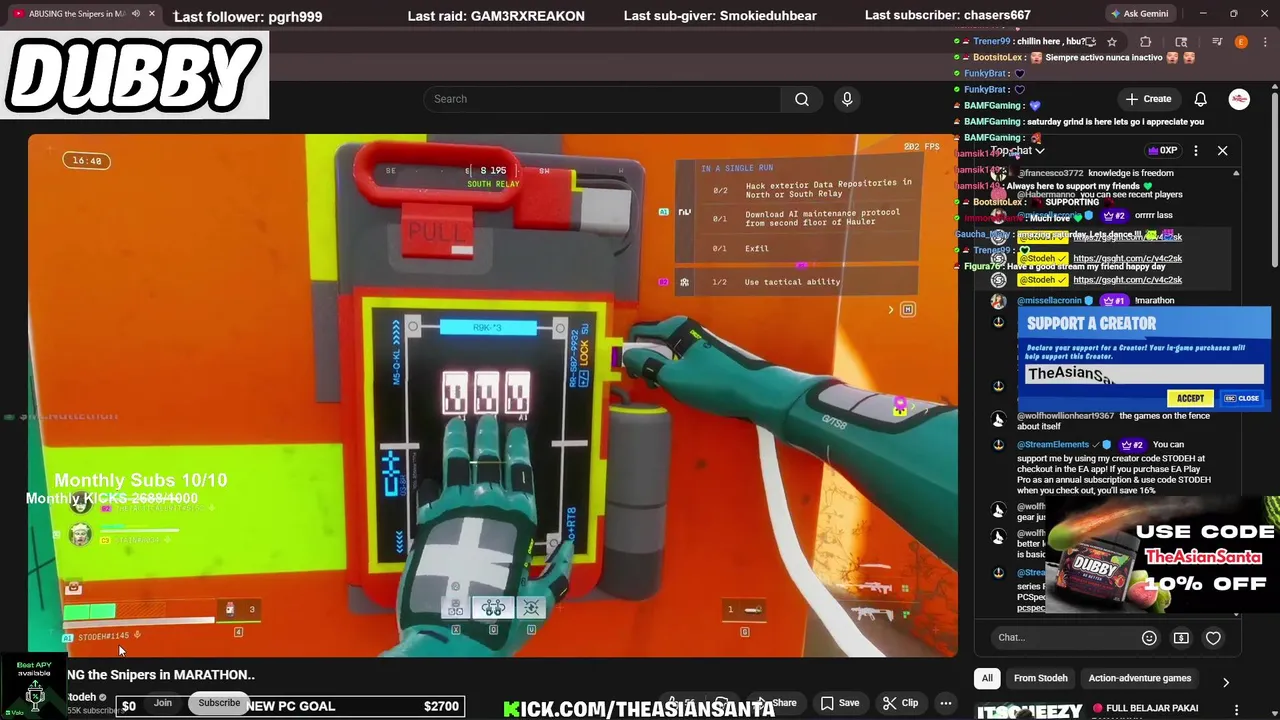Screen dimensions: 1280x720
Task: Click the install app icon in the address bar
Action: coord(1090,42)
